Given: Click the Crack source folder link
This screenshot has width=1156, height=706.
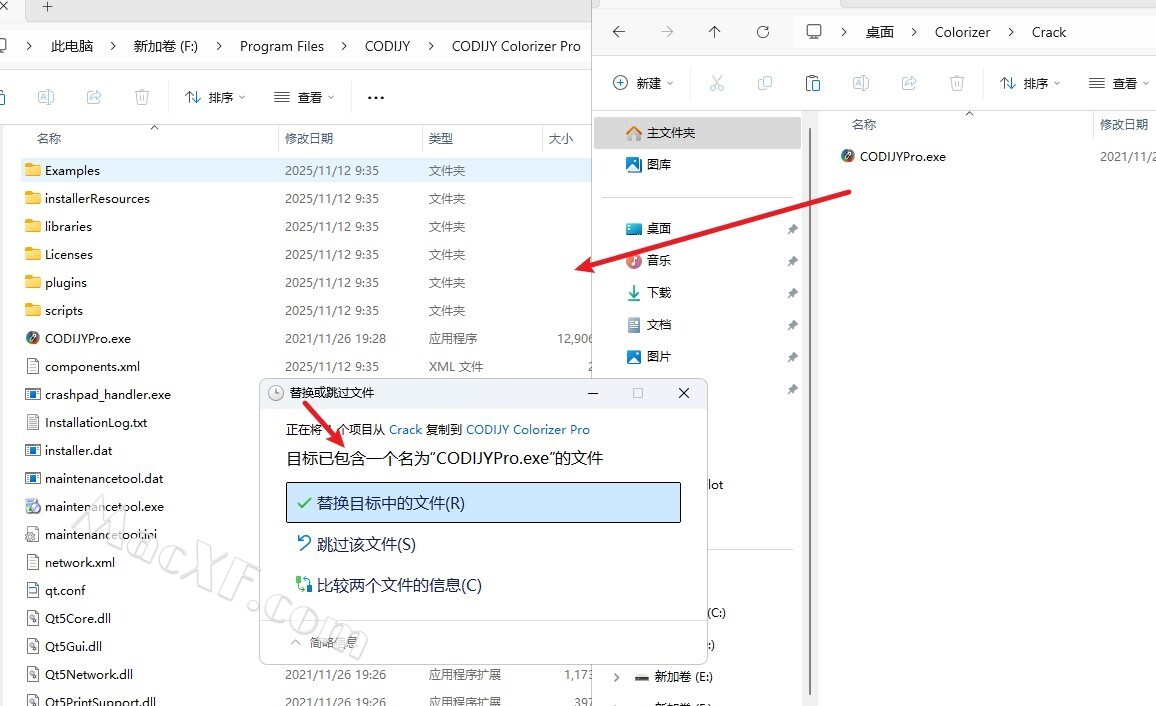Looking at the screenshot, I should (405, 429).
